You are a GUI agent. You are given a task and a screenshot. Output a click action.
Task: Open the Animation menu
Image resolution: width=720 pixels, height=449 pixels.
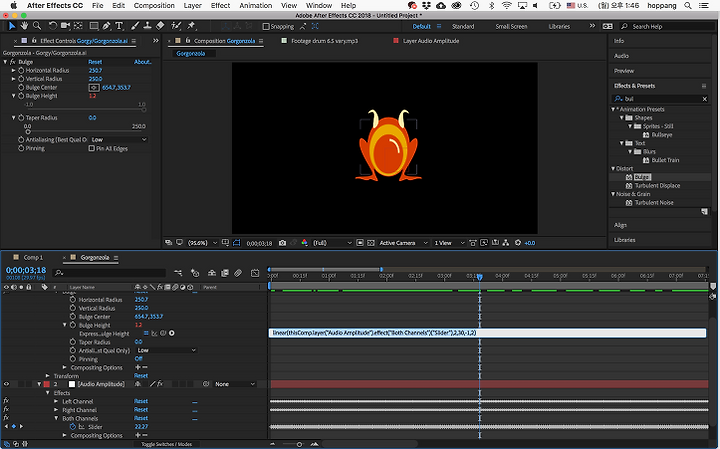click(255, 6)
